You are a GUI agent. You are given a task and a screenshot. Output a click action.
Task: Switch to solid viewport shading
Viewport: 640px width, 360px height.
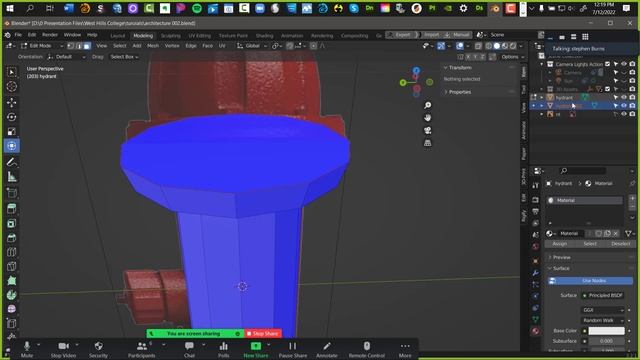click(497, 46)
